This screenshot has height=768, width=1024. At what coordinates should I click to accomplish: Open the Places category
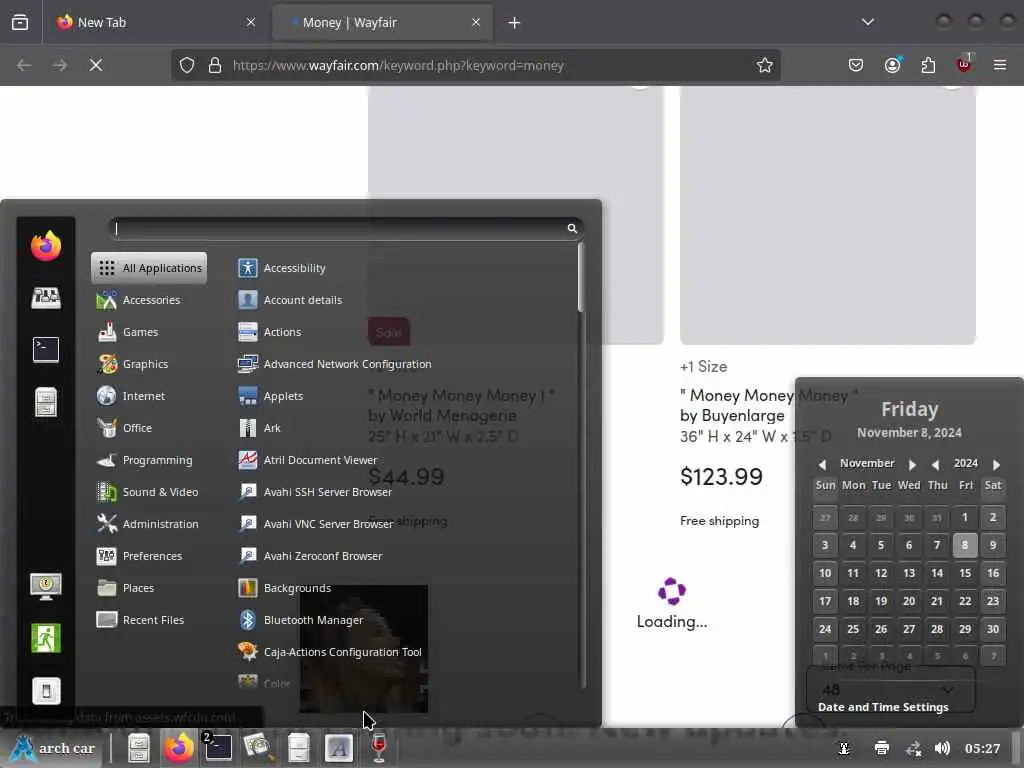[x=150, y=588]
